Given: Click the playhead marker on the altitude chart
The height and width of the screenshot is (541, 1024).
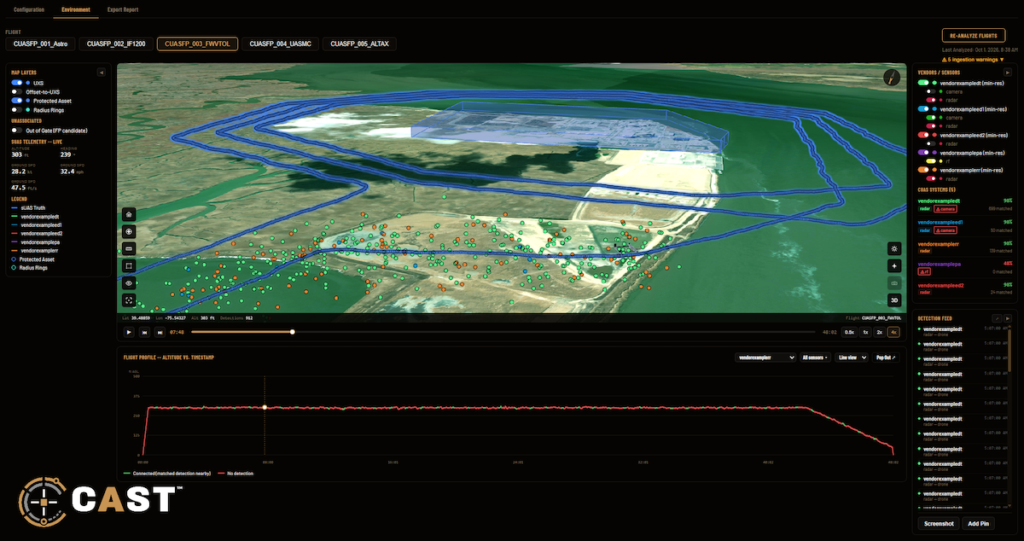Looking at the screenshot, I should tap(264, 407).
